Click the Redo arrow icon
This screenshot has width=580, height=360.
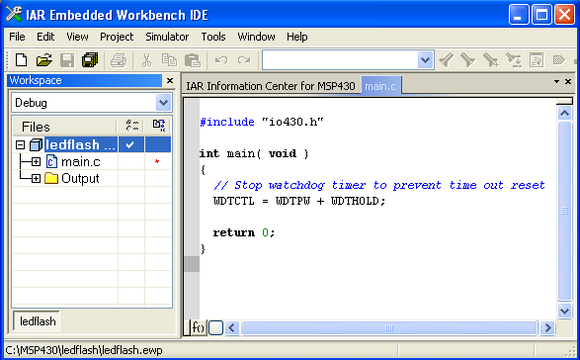click(x=244, y=60)
